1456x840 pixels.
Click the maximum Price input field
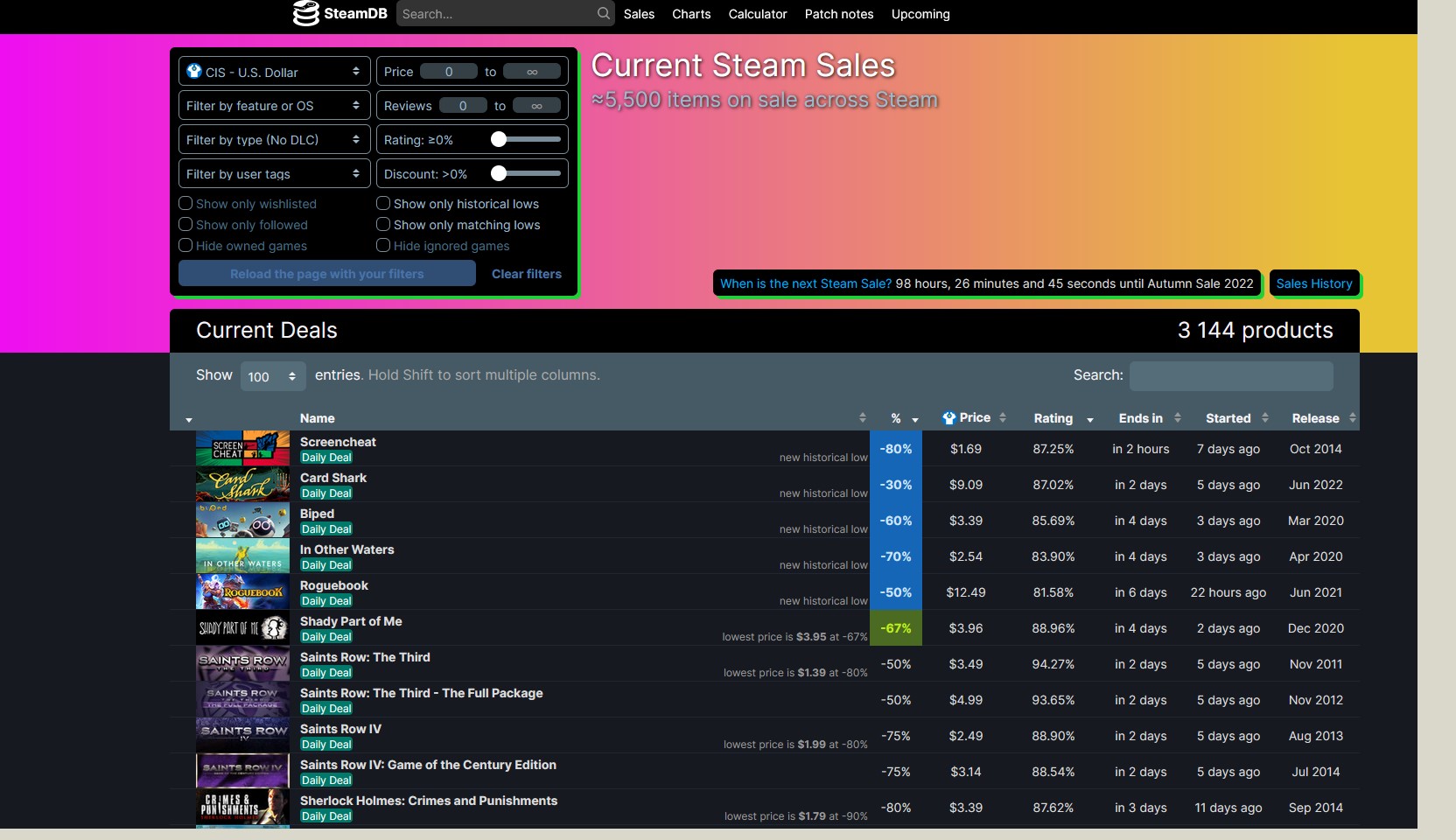(x=532, y=72)
